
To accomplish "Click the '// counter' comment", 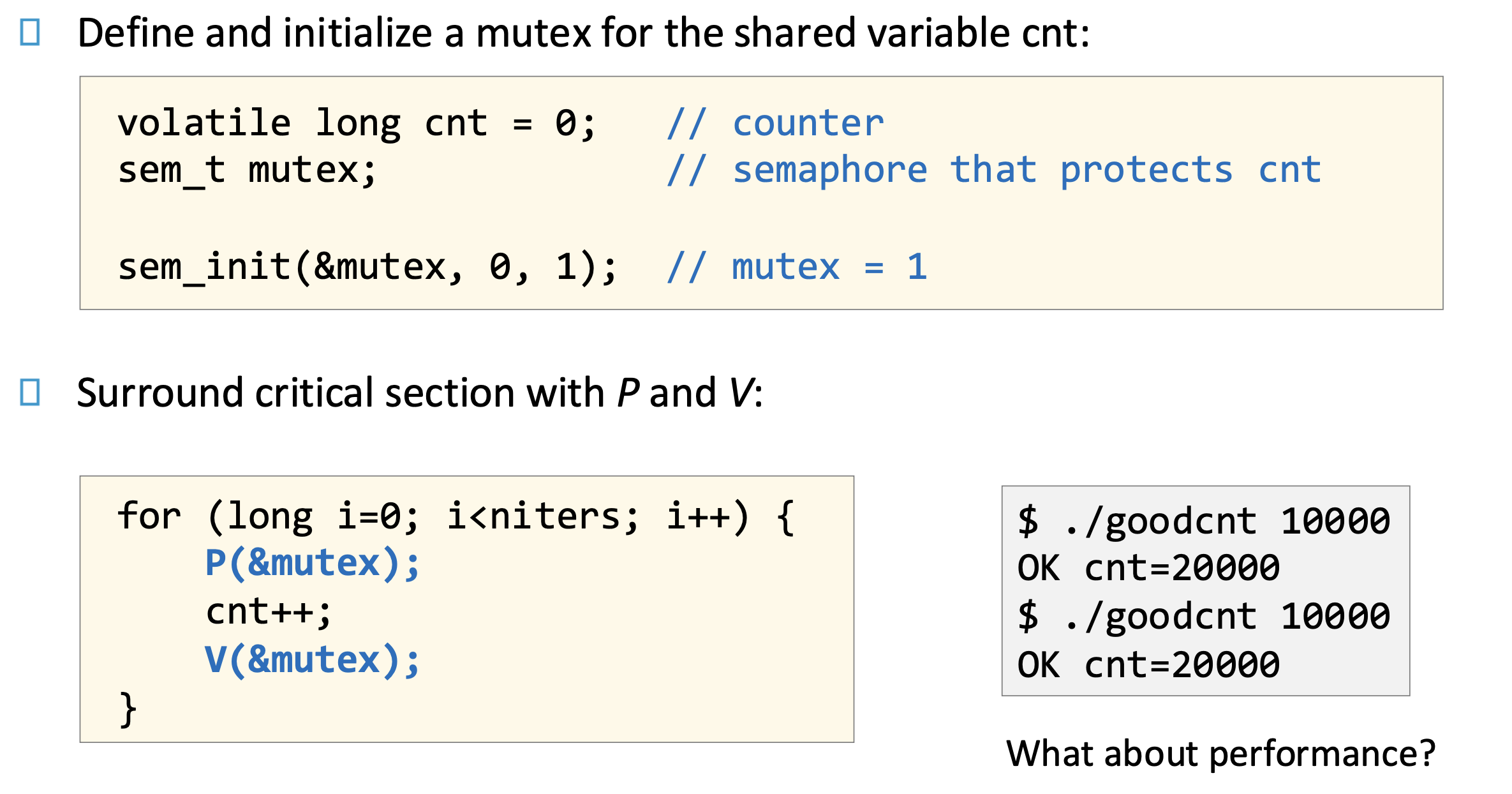I will 775,123.
